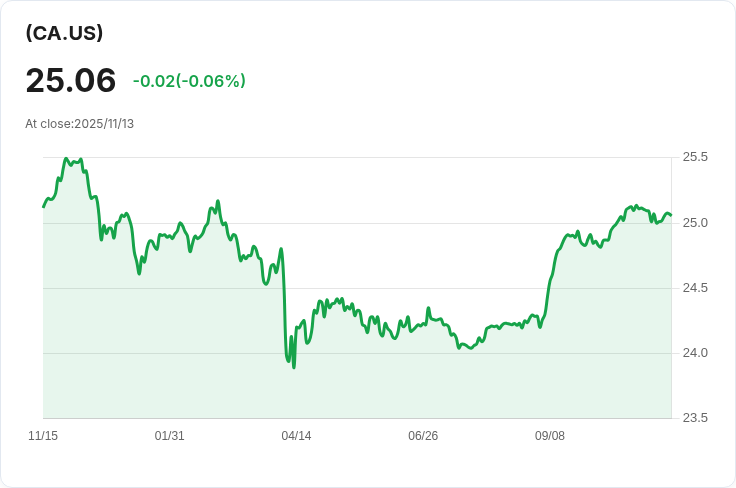Click the 23.5 y-axis label
736x488 pixels.
[695, 418]
